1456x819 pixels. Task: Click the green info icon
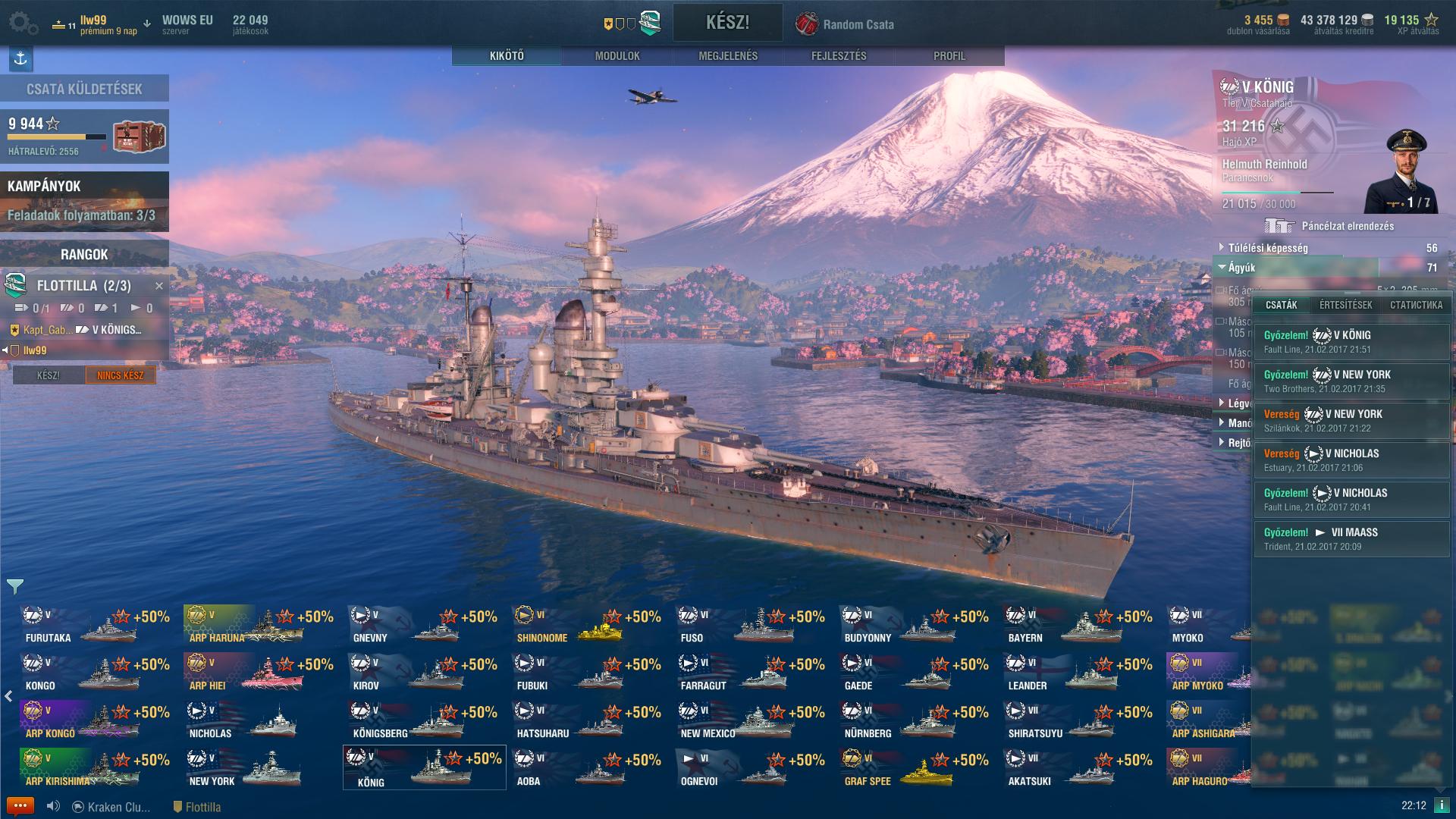[x=1442, y=805]
